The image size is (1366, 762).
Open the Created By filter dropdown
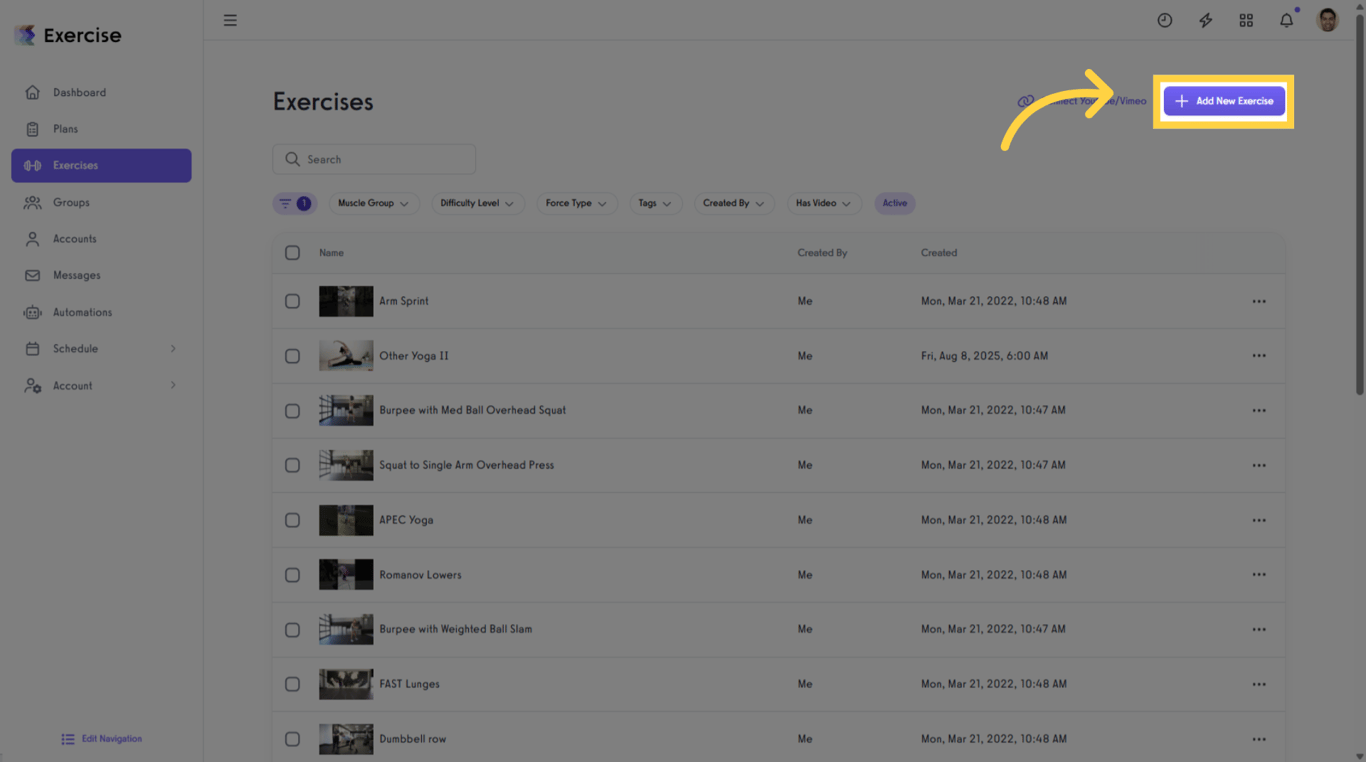734,203
